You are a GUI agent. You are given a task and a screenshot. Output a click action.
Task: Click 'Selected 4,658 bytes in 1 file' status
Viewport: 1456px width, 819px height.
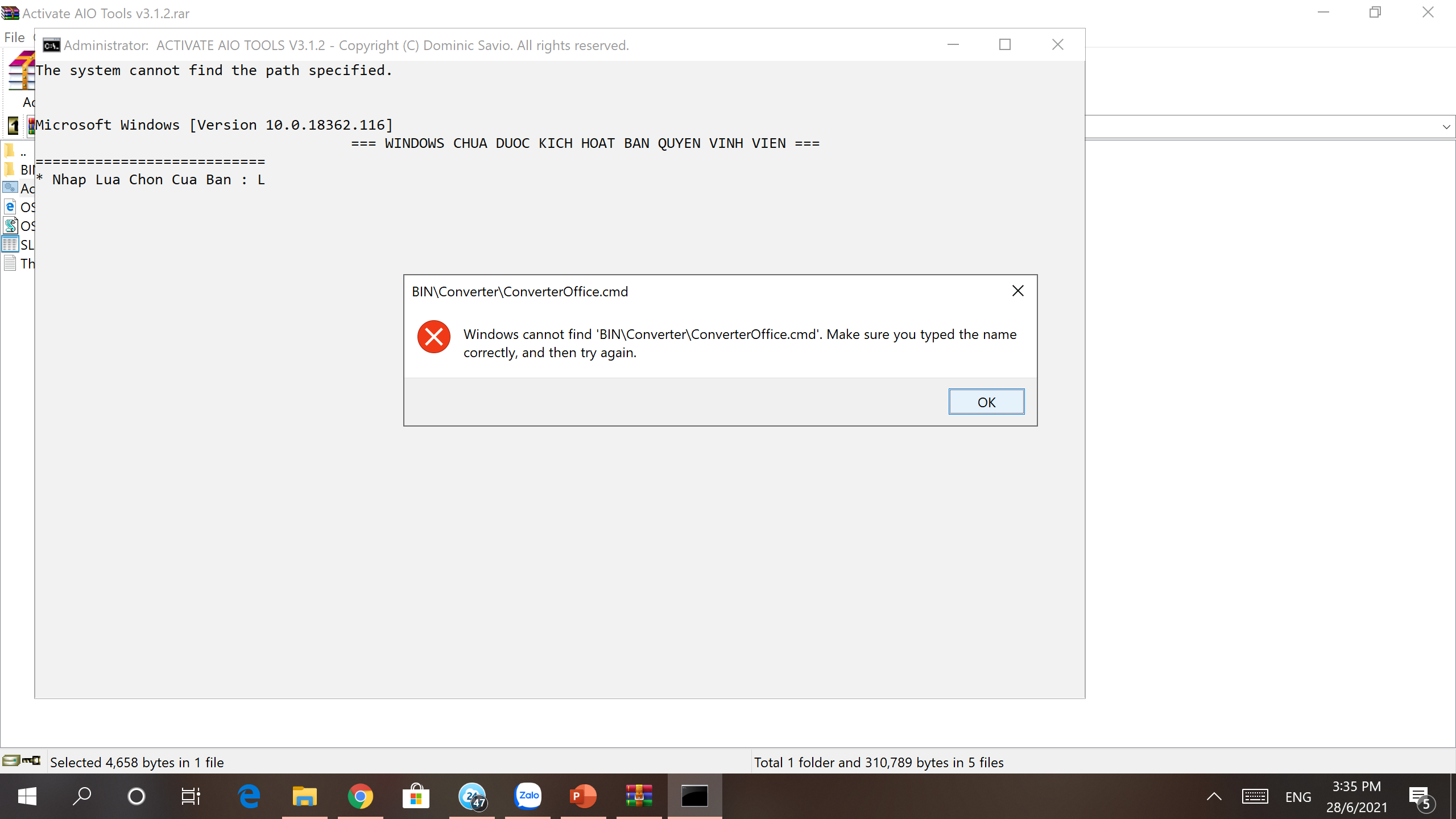point(137,762)
